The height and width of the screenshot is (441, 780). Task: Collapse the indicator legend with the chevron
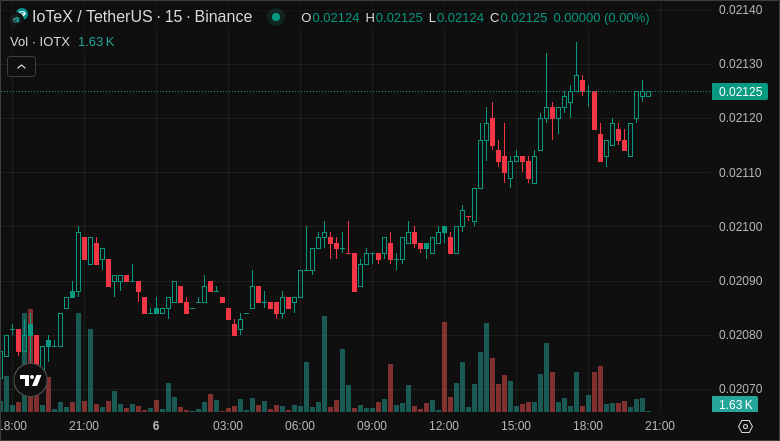[21, 67]
